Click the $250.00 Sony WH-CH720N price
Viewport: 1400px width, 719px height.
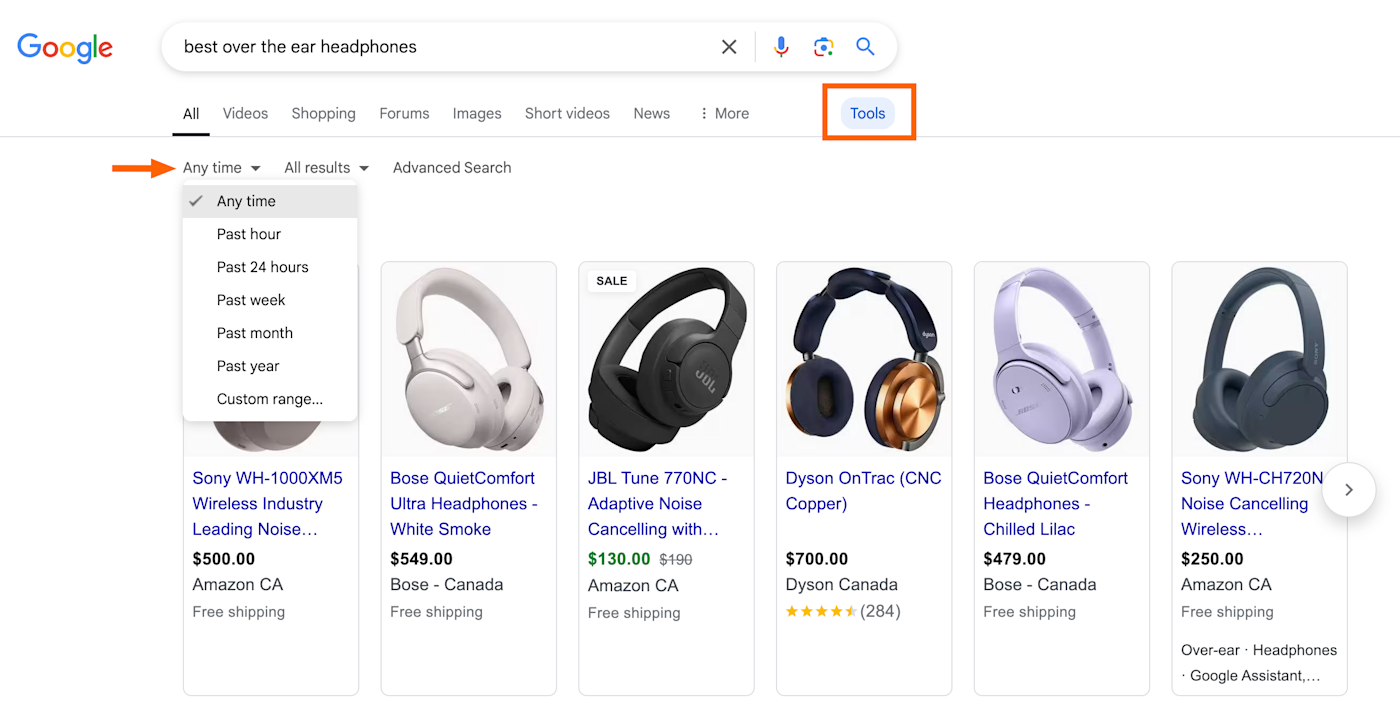[1213, 559]
